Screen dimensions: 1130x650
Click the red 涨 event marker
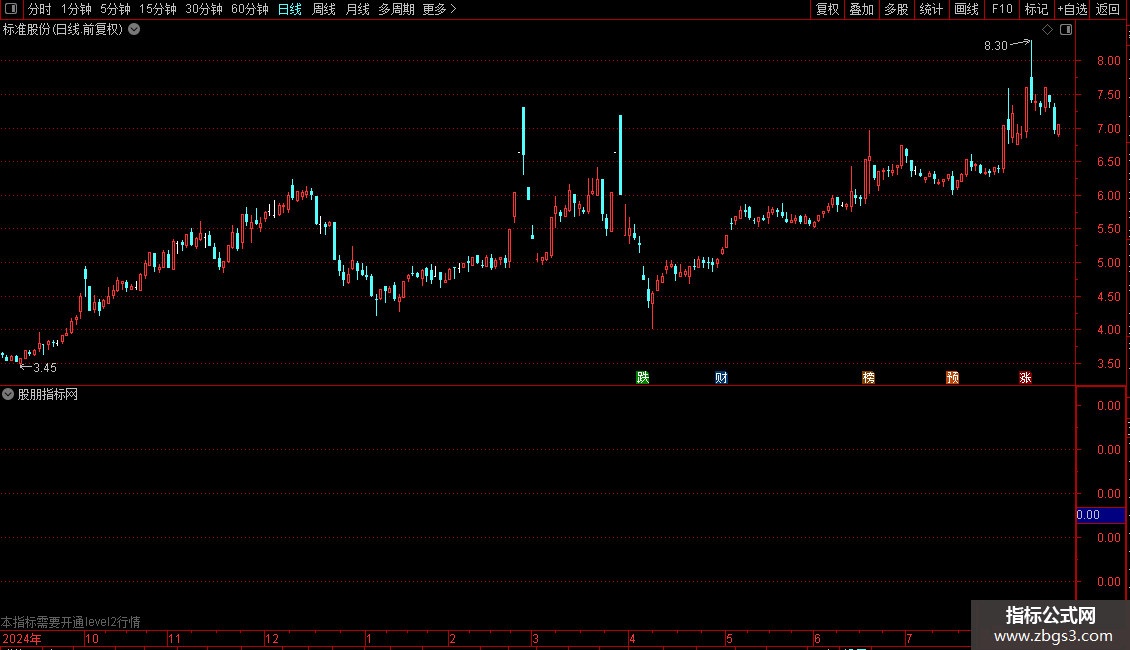click(1026, 378)
